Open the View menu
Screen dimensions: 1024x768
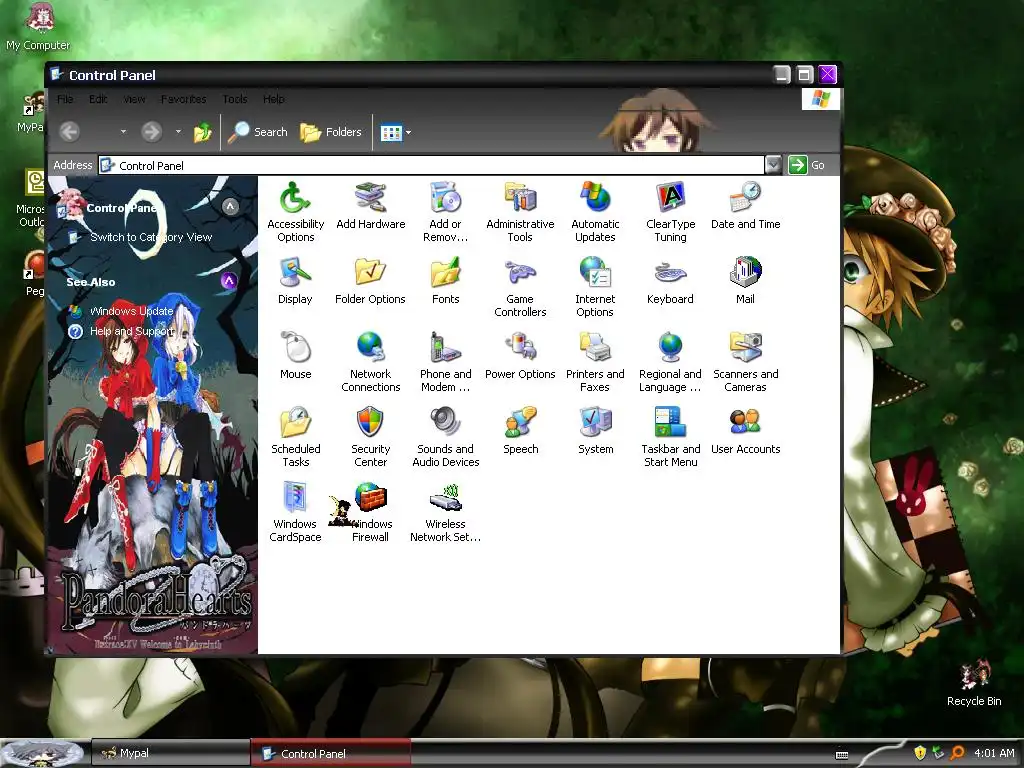134,99
